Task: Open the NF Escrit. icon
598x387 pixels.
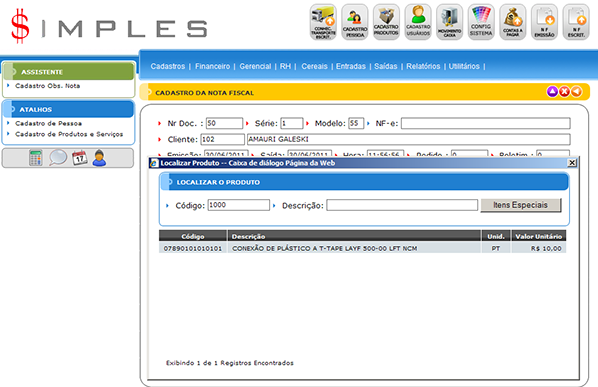Action: pos(576,22)
